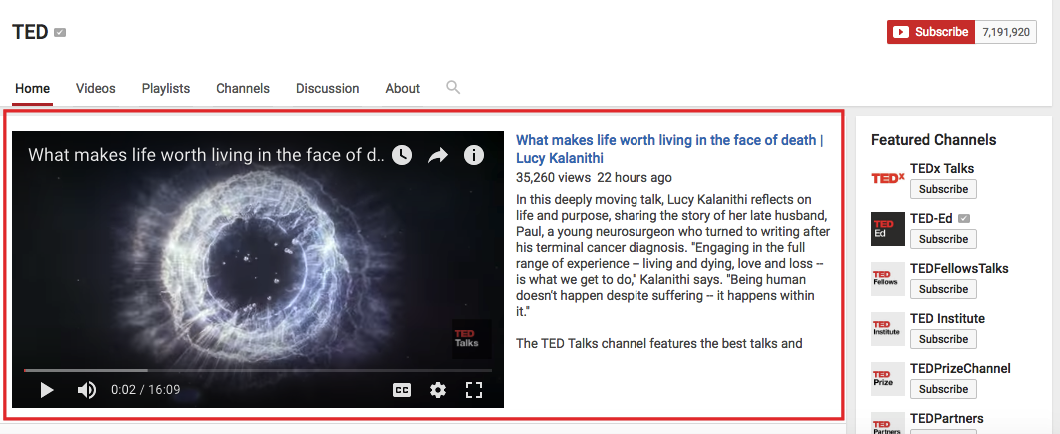The width and height of the screenshot is (1060, 434).
Task: Click the TED Institute channel logo
Action: pyautogui.click(x=888, y=329)
